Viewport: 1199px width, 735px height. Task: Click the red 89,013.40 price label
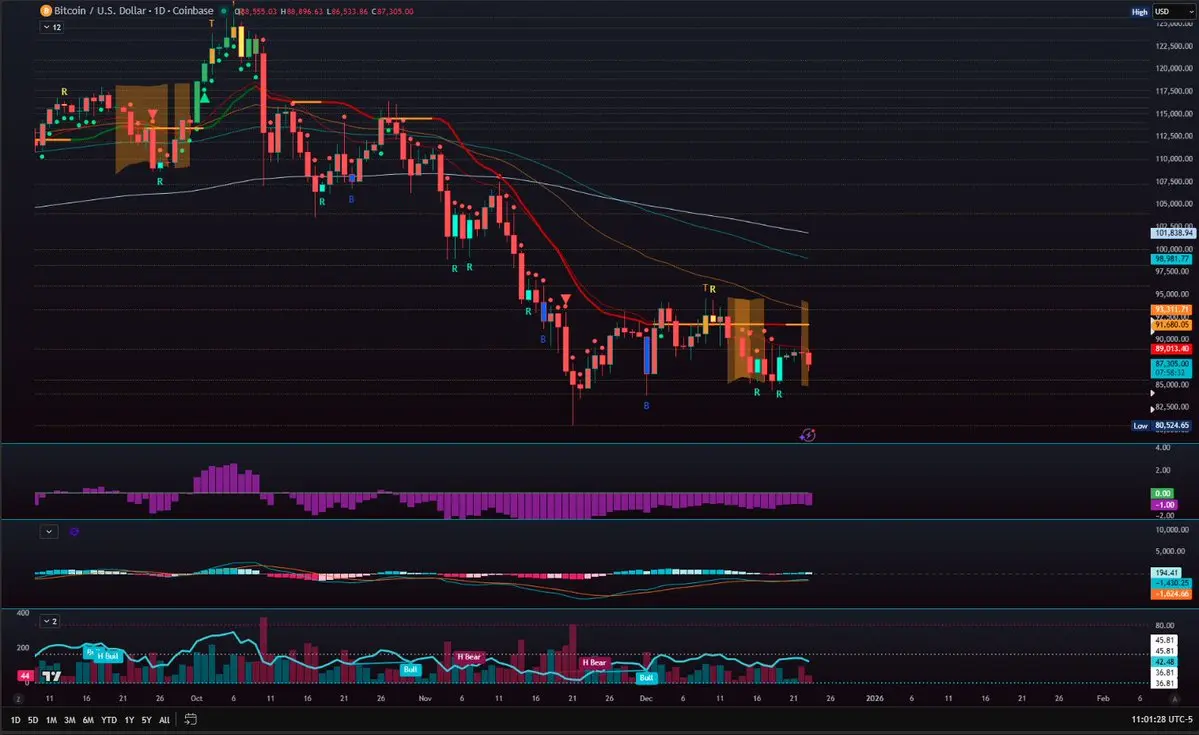tap(1172, 349)
